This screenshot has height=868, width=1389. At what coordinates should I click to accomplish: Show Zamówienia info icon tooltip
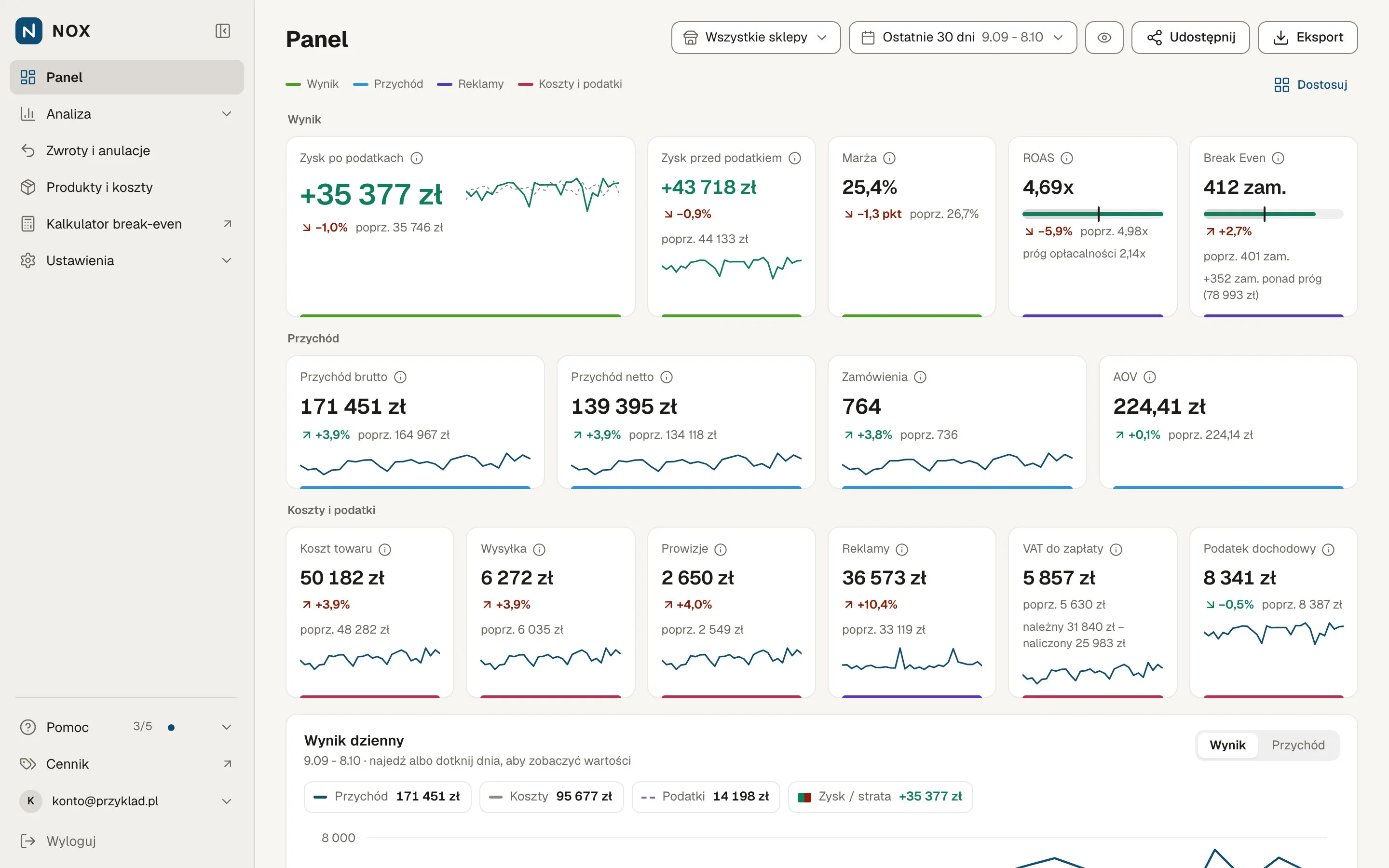920,377
